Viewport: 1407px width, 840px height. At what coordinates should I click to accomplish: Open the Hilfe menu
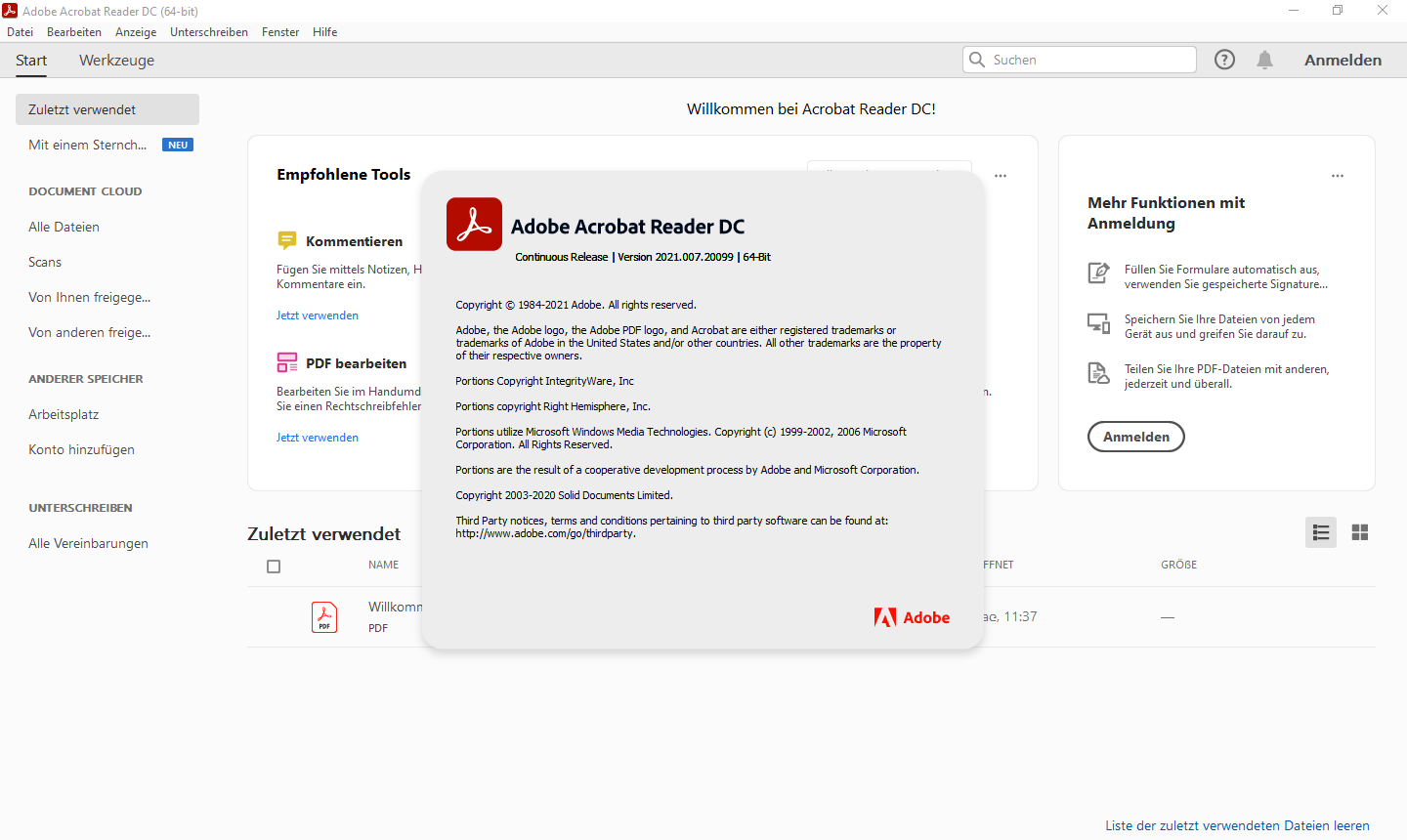324,32
